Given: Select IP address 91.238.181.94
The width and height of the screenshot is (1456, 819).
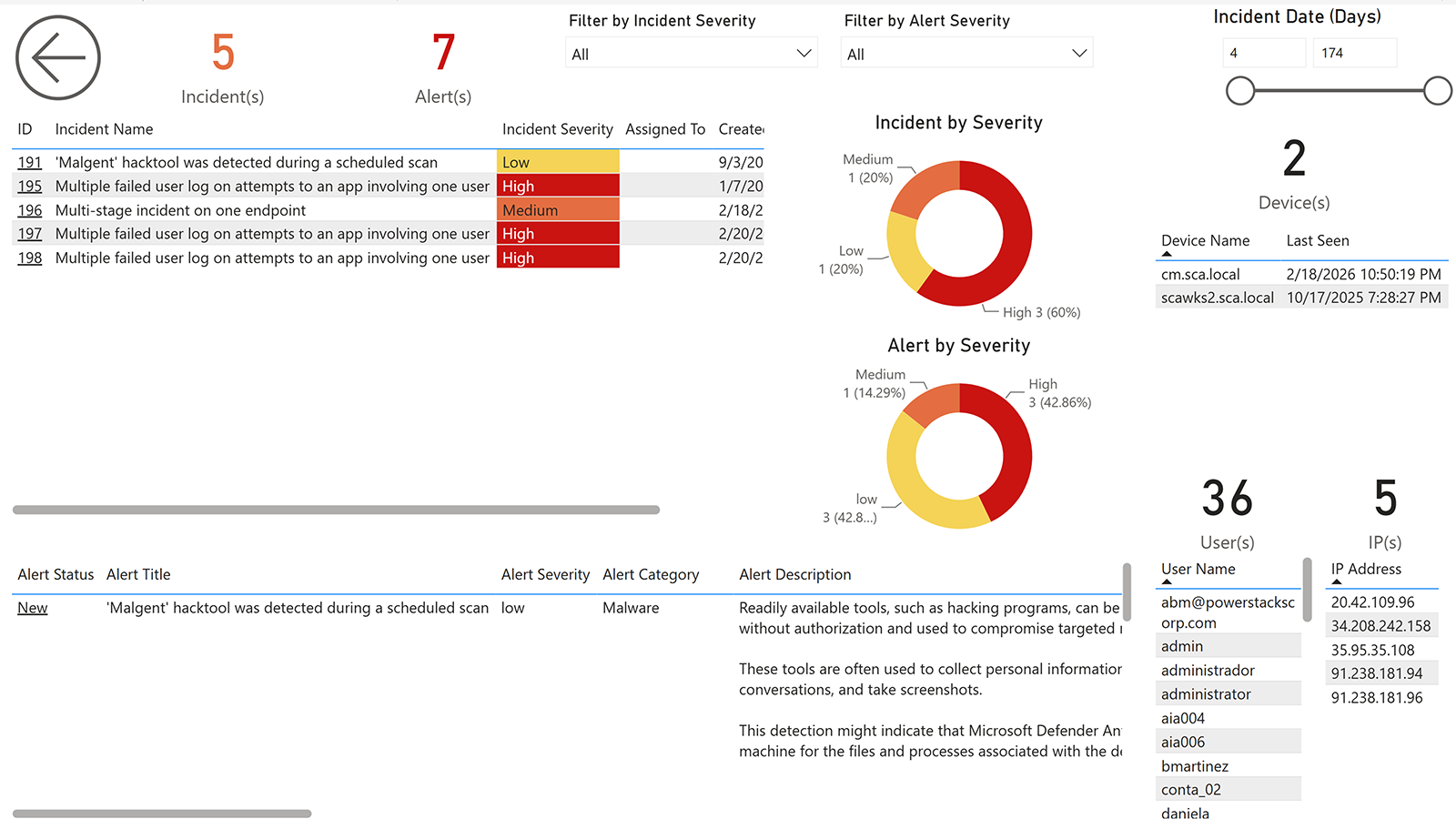Looking at the screenshot, I should [1382, 673].
